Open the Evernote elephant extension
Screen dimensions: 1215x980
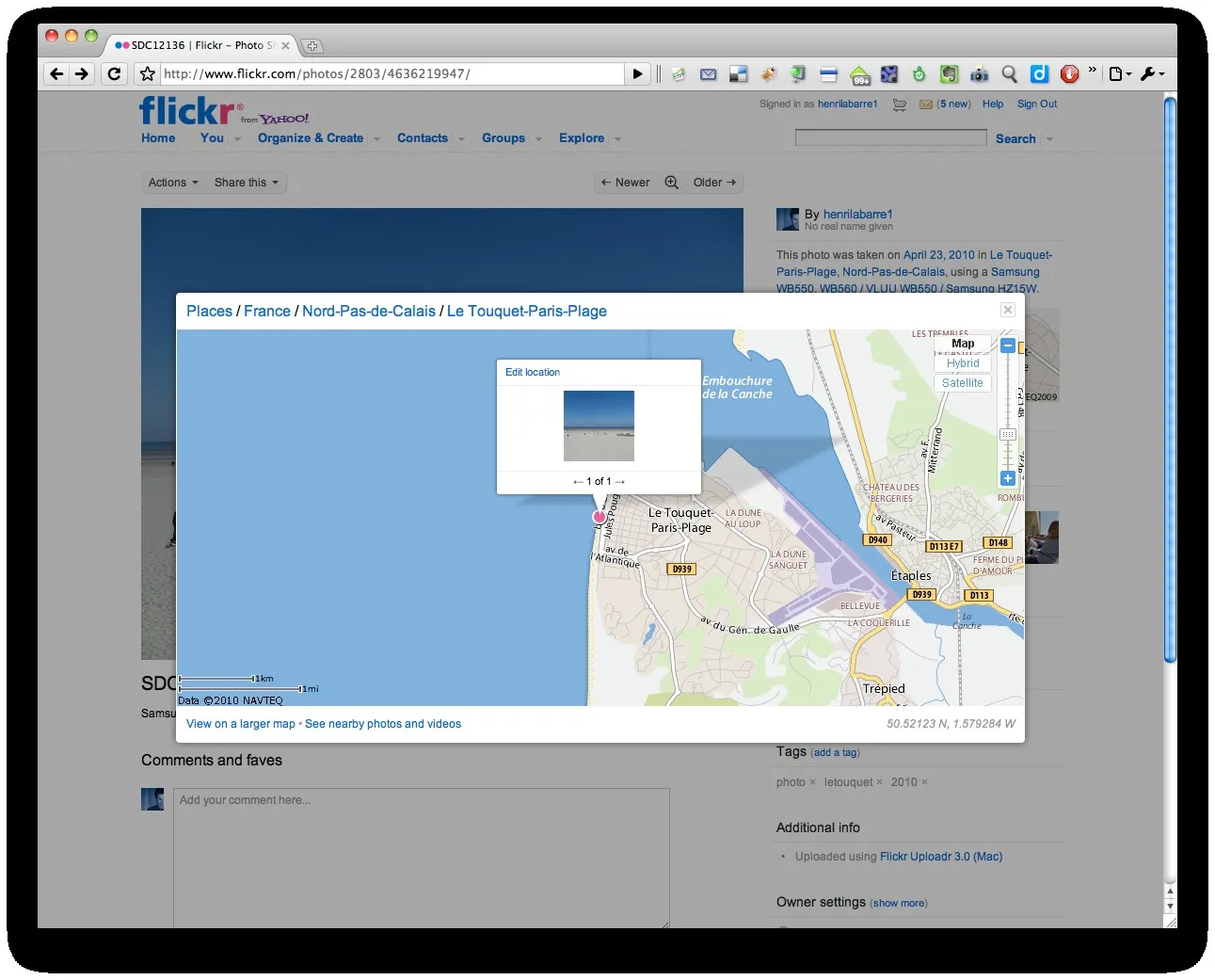point(949,73)
